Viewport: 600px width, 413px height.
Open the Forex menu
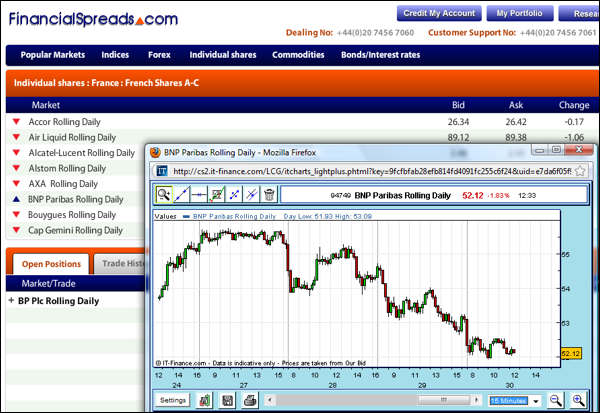click(159, 55)
